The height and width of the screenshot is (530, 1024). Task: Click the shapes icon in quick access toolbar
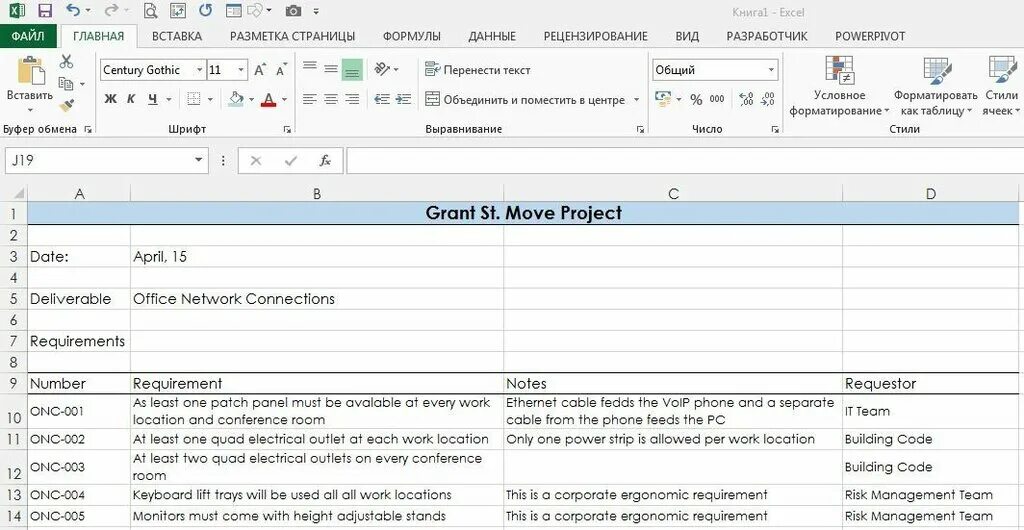tap(255, 10)
